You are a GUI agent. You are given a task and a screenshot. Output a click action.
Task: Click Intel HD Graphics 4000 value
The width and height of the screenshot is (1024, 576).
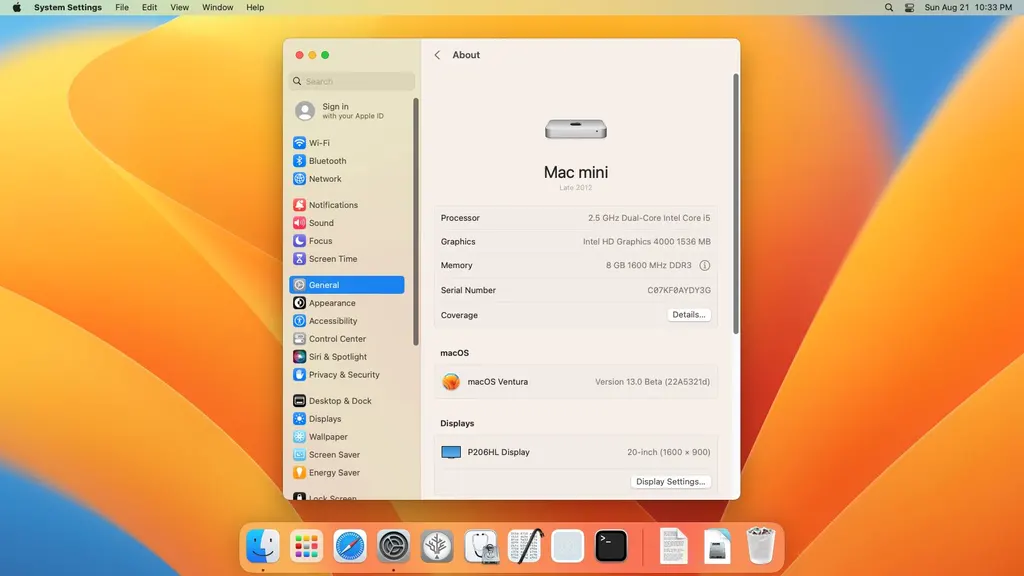coord(647,242)
